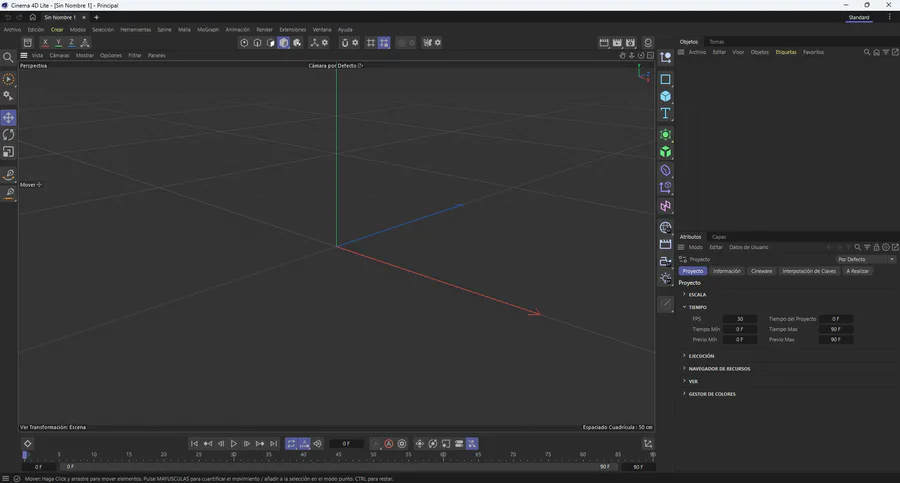Open the Render menu
Viewport: 900px width, 483px height.
point(264,30)
